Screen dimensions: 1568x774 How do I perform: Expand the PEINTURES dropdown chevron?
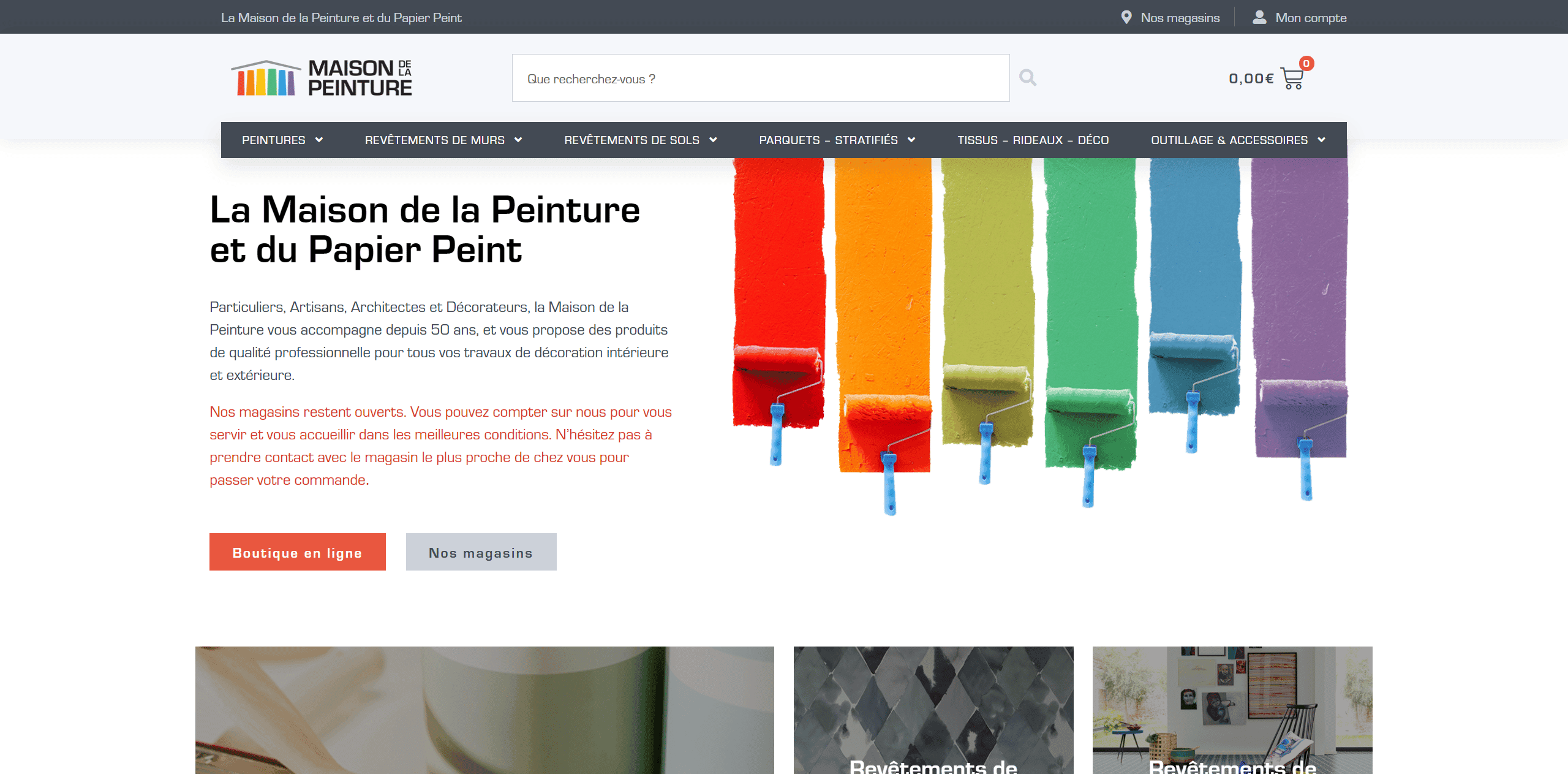319,140
